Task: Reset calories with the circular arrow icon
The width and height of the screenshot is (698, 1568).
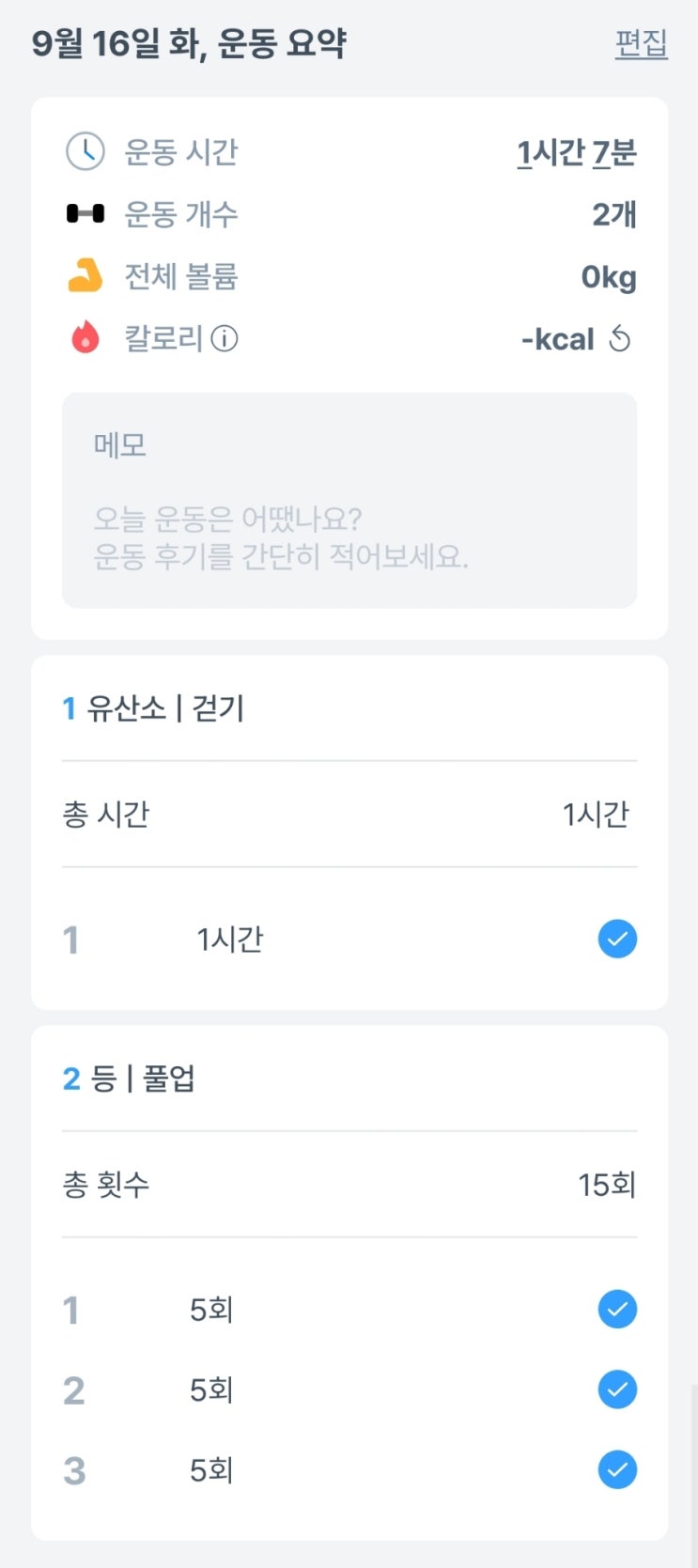Action: (620, 338)
